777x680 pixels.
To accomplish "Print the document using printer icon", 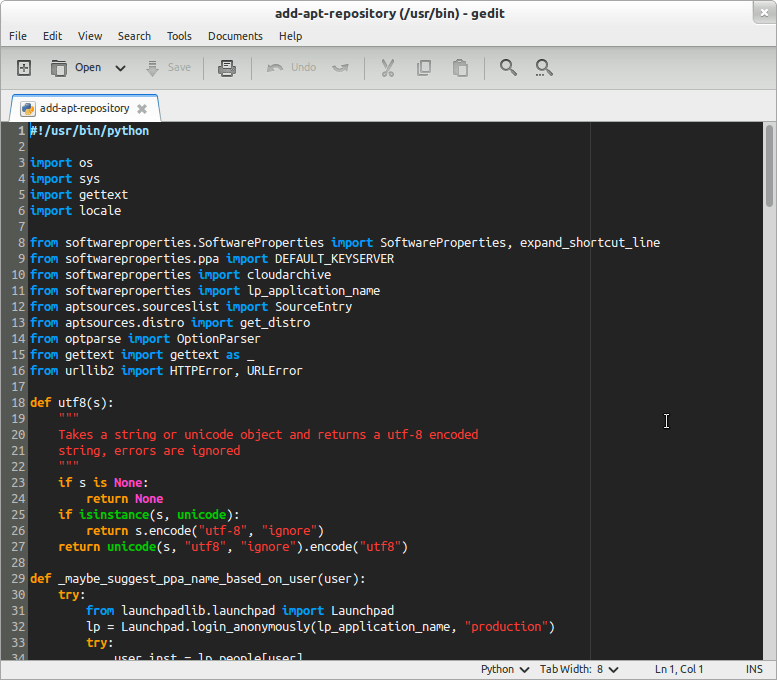I will (227, 68).
